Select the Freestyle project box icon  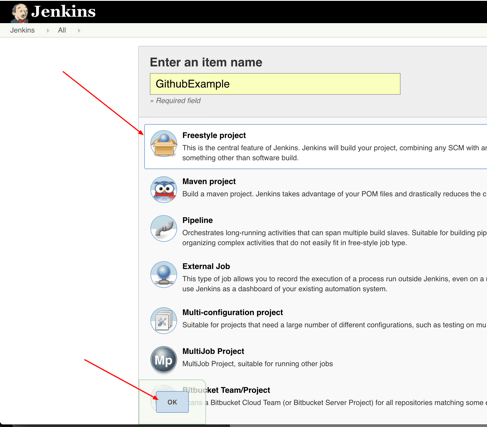click(163, 143)
